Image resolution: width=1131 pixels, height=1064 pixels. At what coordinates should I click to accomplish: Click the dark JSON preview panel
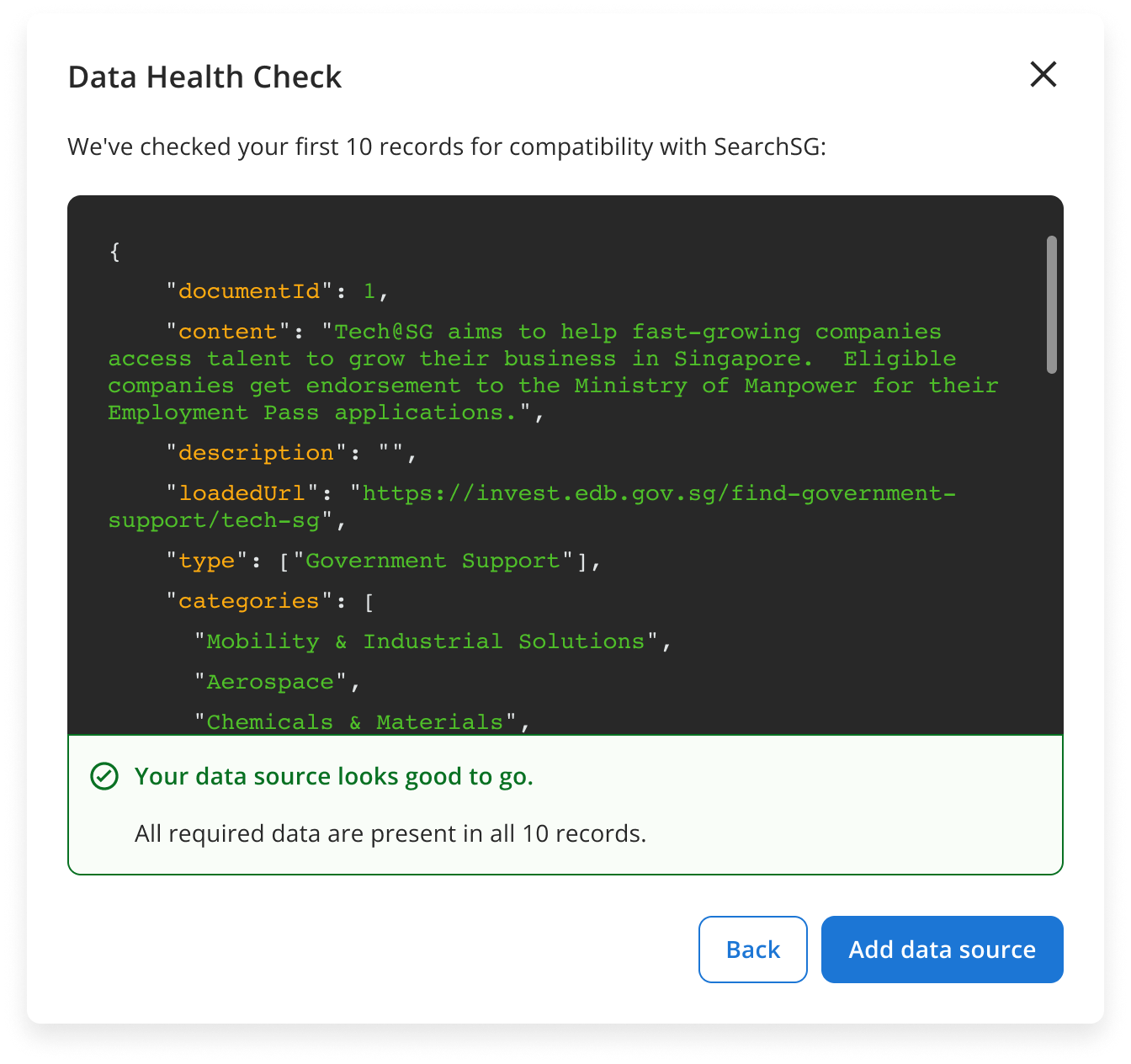click(565, 463)
